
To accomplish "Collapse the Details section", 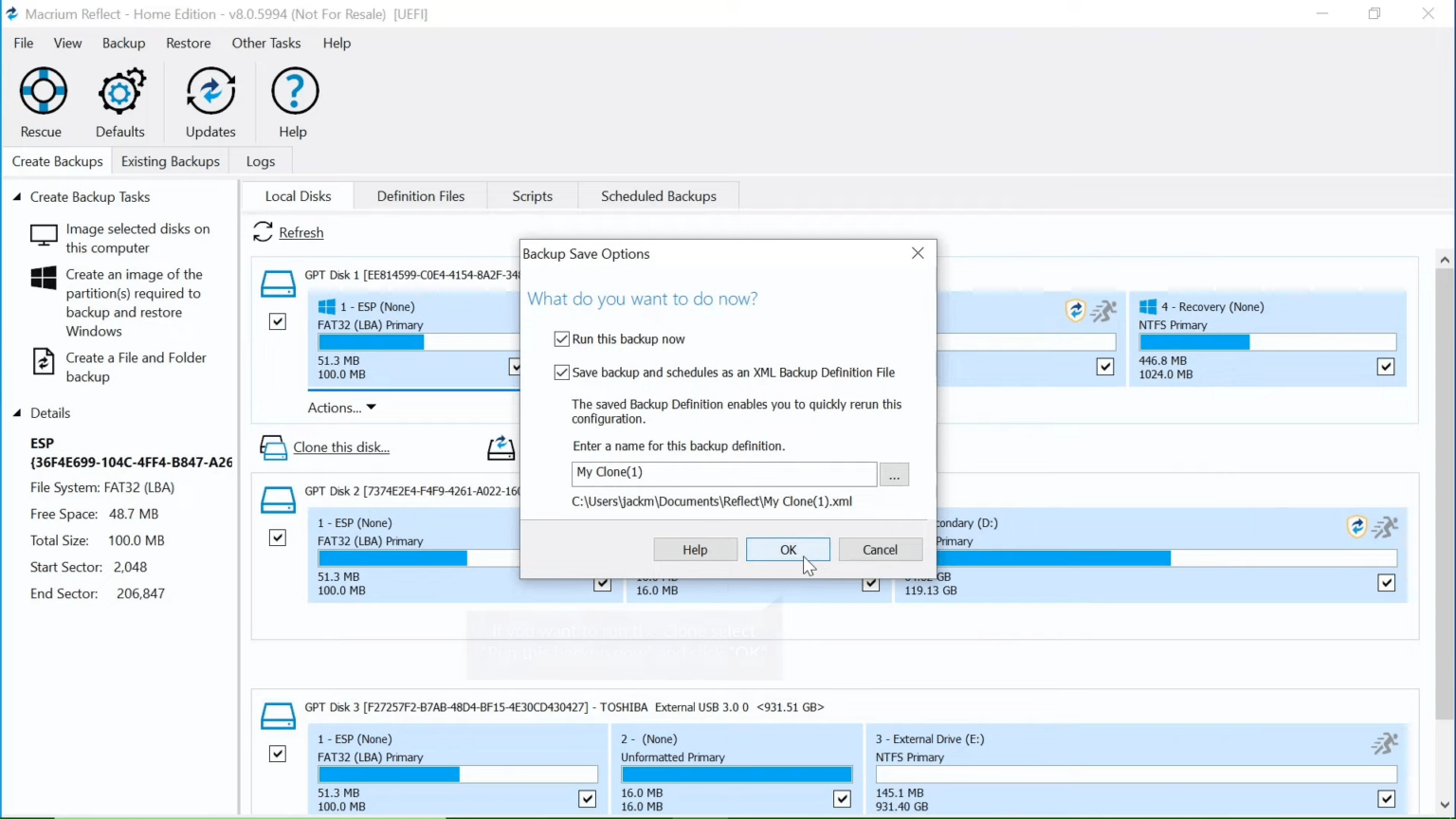I will coord(15,412).
